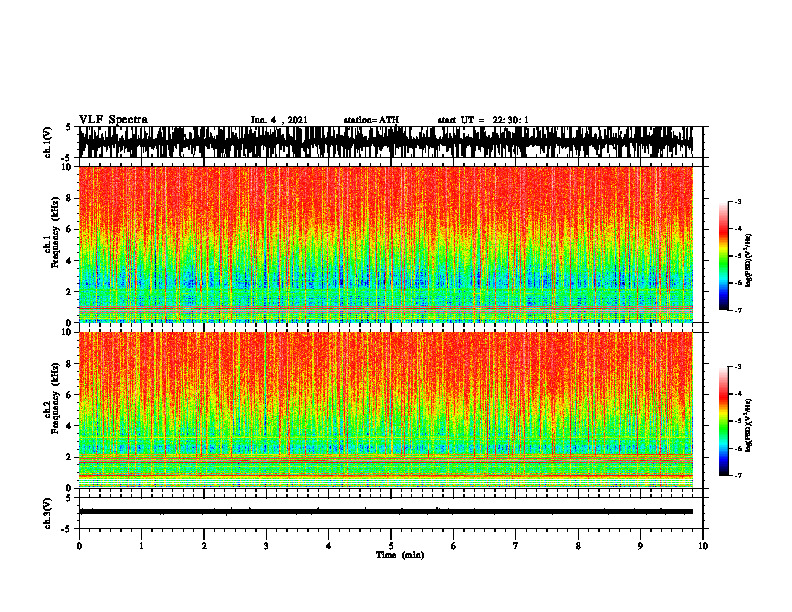792x612 pixels.
Task: Click inside the ch.1 spectrogram panel
Action: pyautogui.click(x=386, y=244)
